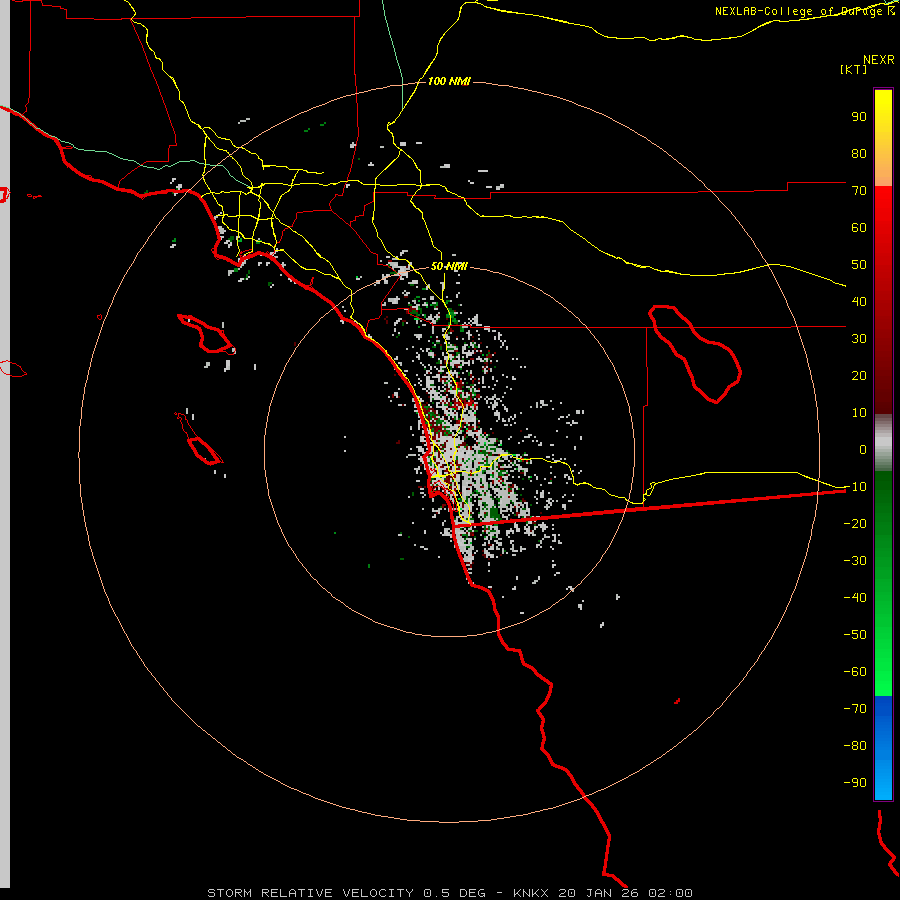This screenshot has height=900, width=900.
Task: Click the Salton Sea outline on the map
Action: (694, 353)
